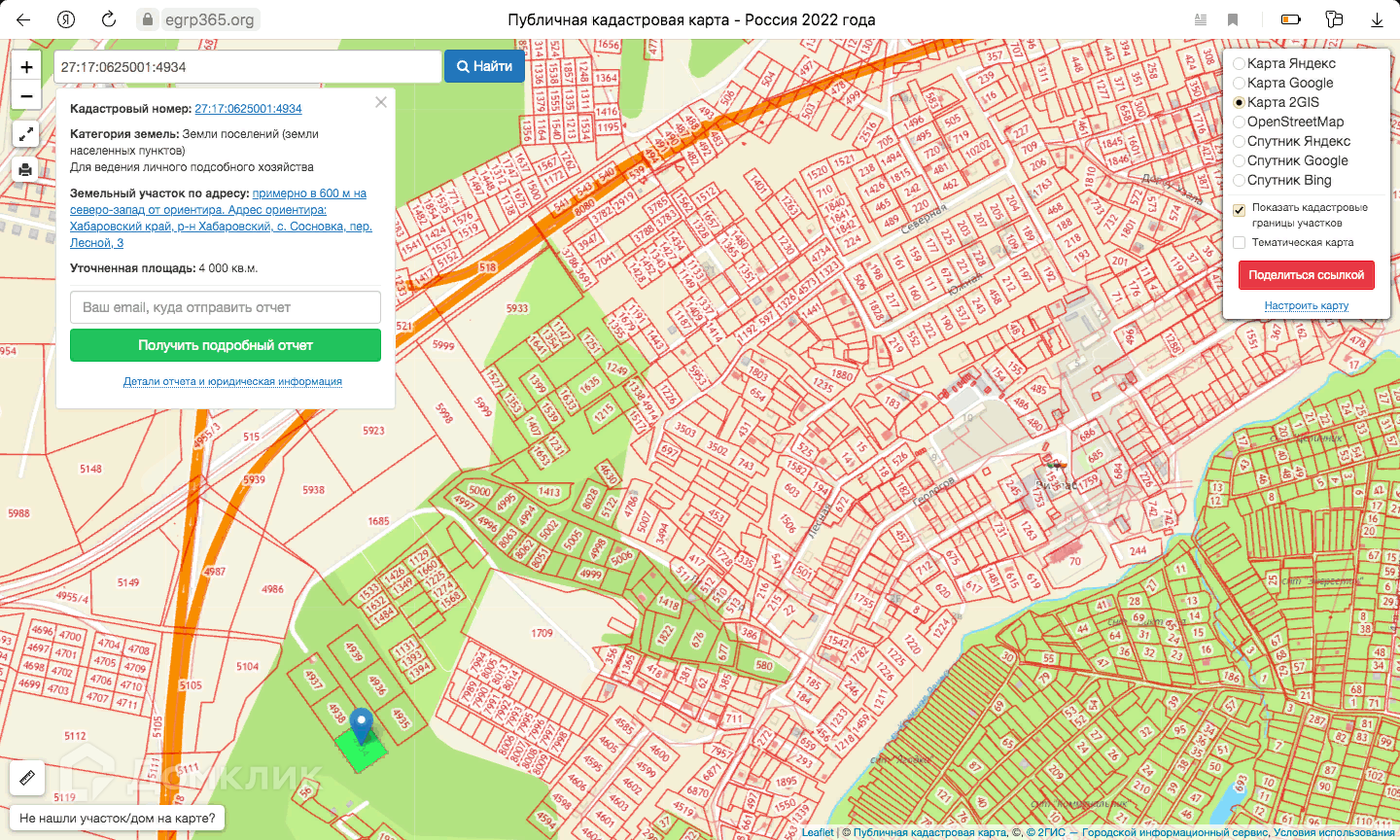Reload the page in browser toolbar

(109, 19)
